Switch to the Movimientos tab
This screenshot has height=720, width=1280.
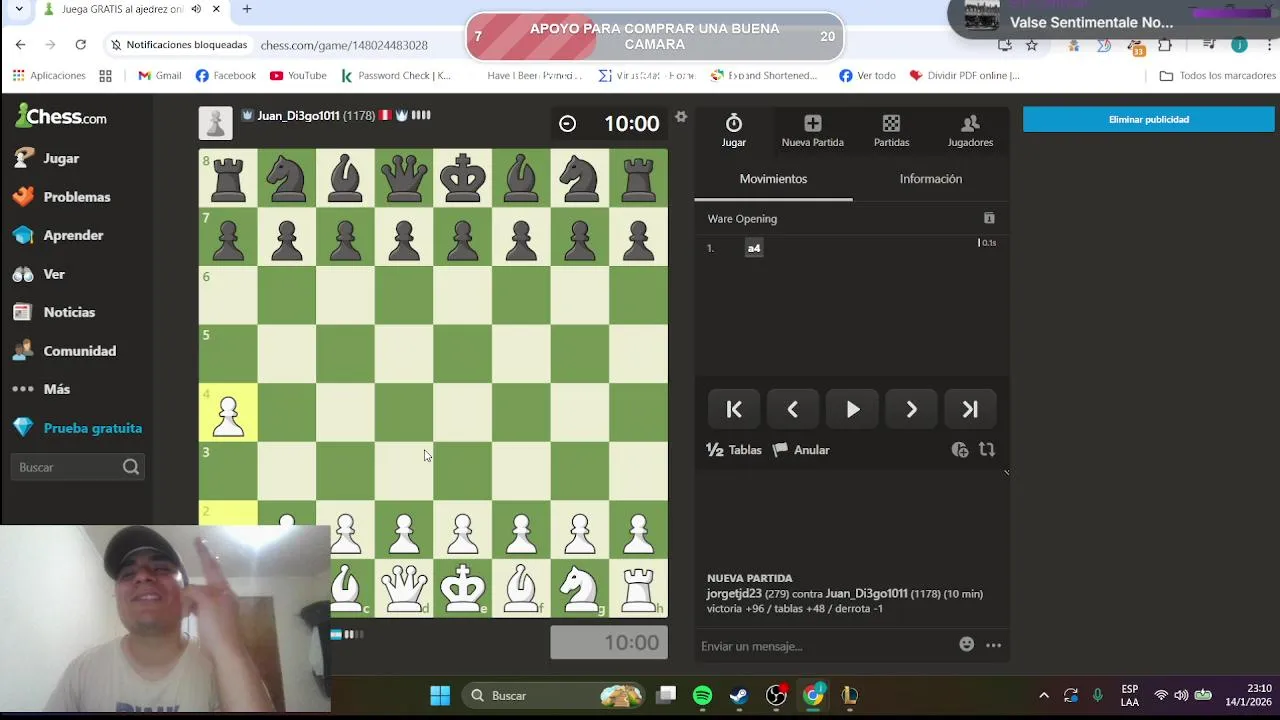pos(773,179)
